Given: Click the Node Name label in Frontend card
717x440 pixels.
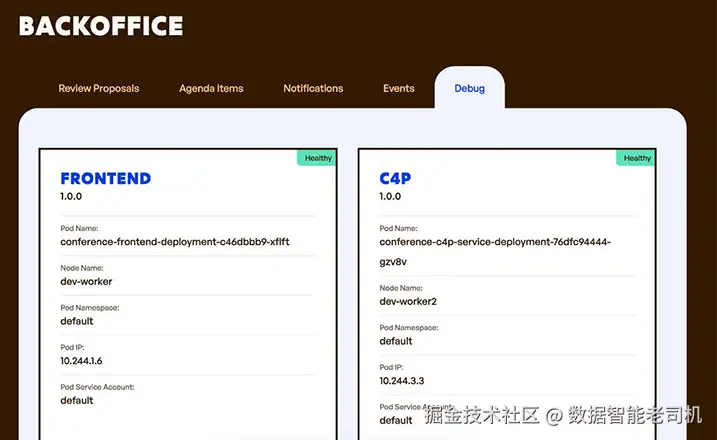Looking at the screenshot, I should coord(82,268).
